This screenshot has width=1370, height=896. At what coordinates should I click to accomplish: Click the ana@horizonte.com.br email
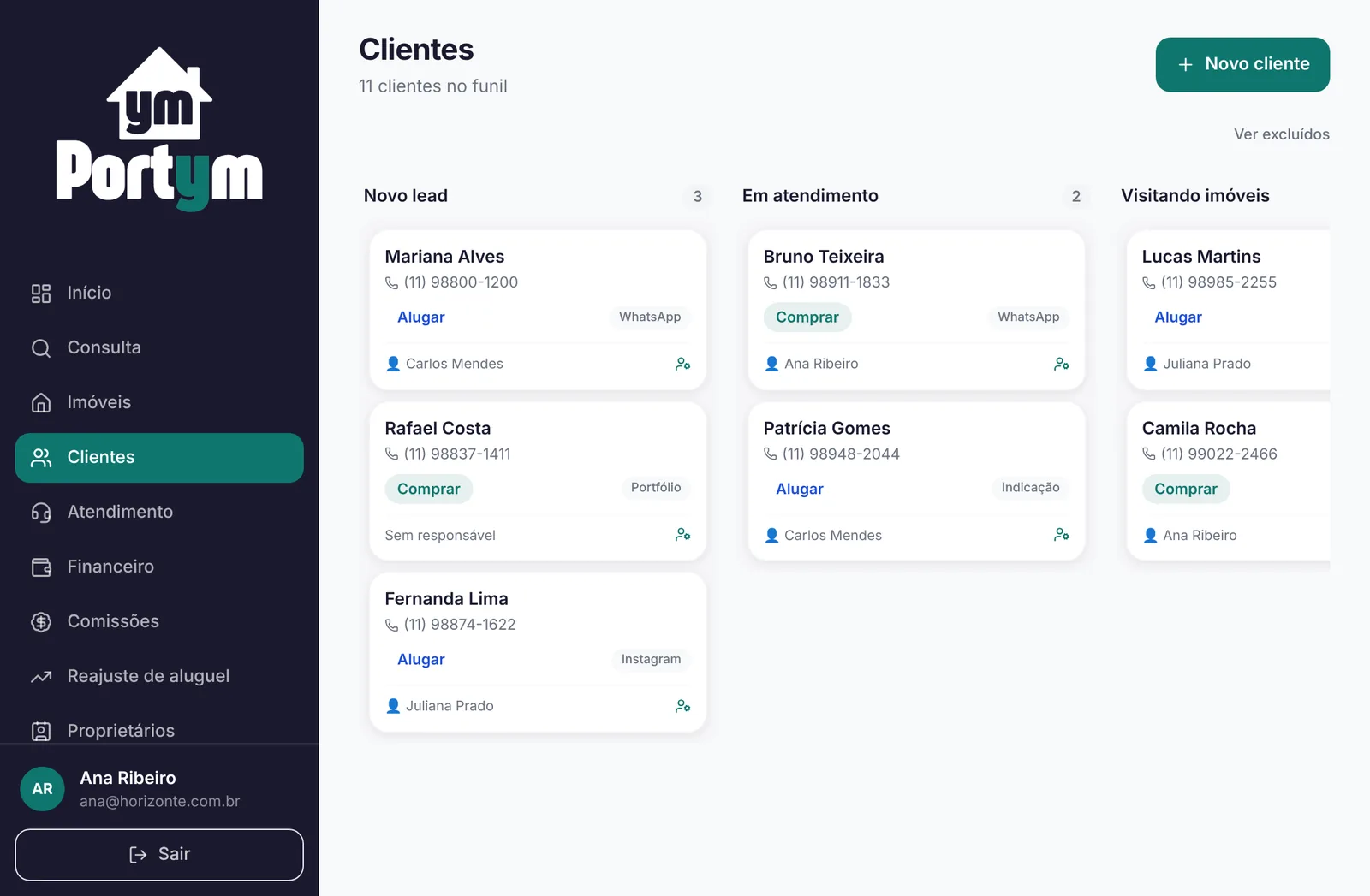coord(160,802)
